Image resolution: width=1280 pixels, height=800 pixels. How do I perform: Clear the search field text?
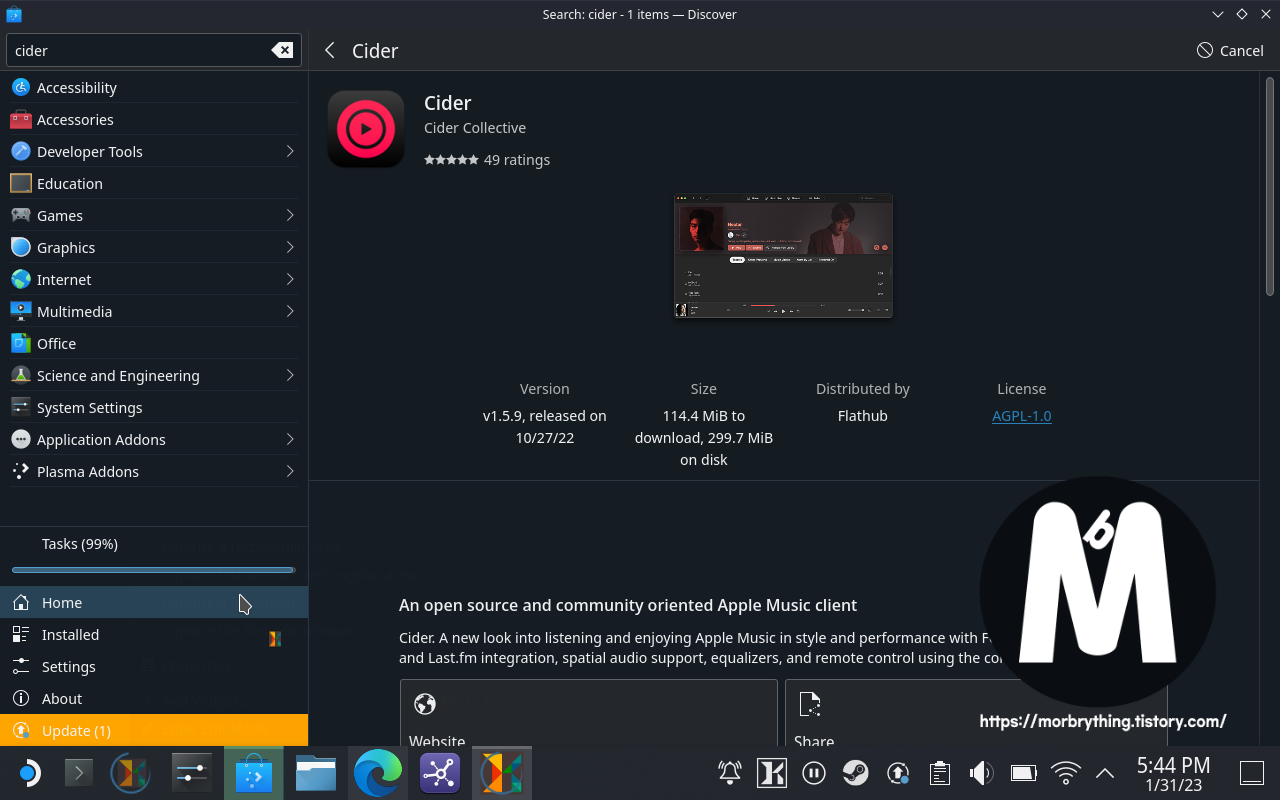pos(283,50)
